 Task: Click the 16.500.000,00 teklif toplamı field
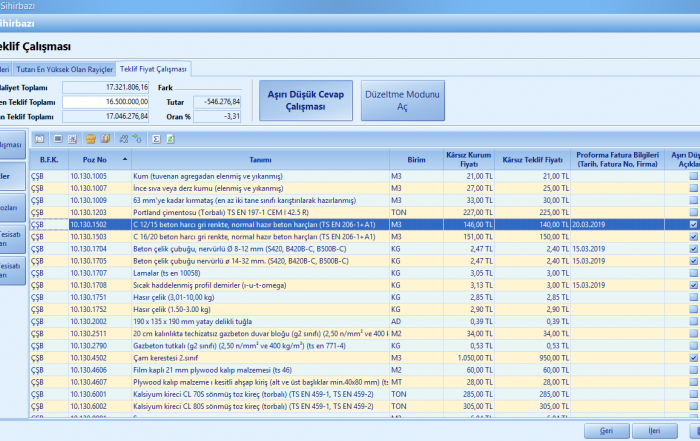click(106, 101)
